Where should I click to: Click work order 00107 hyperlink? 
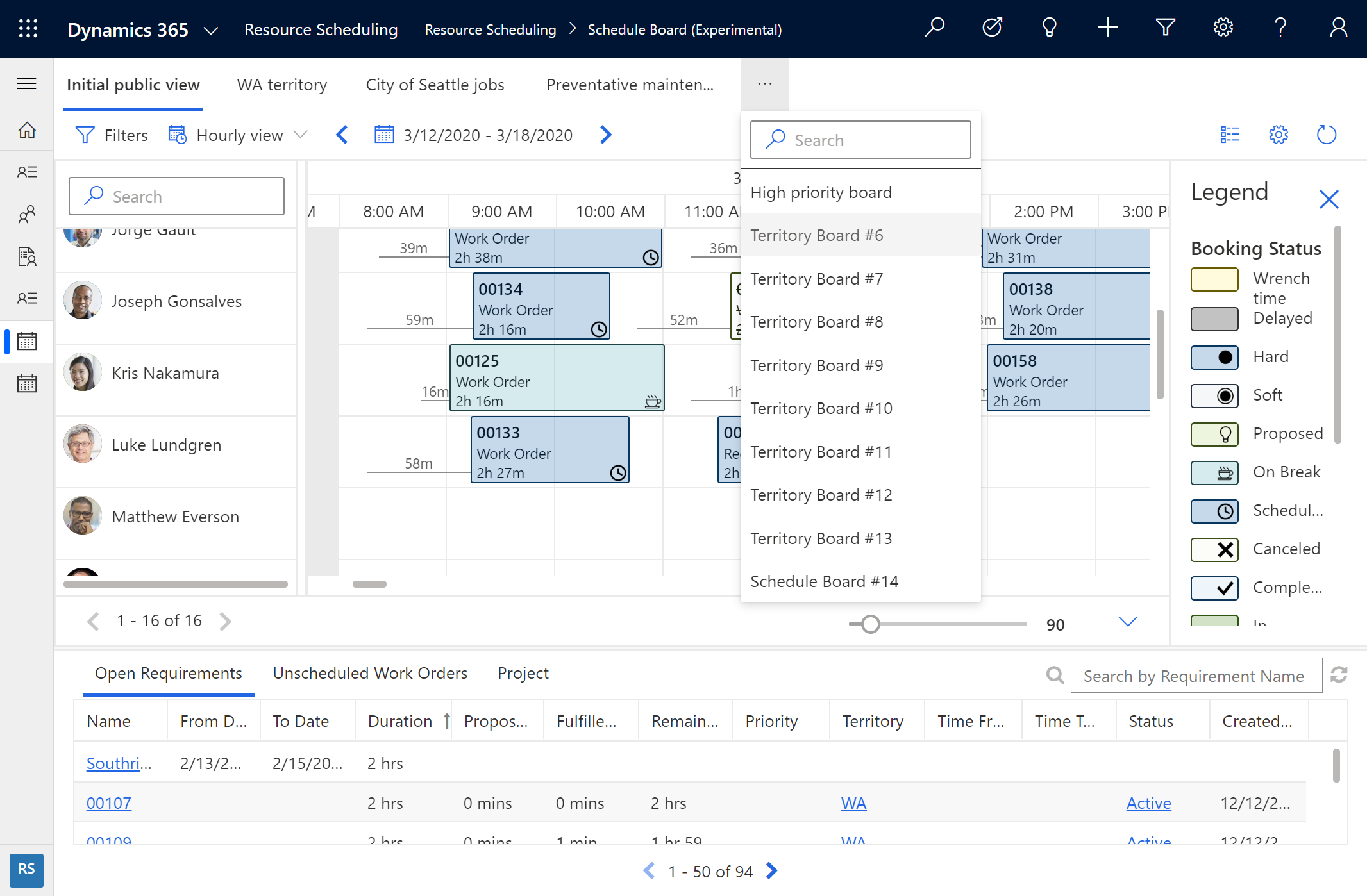tap(109, 802)
